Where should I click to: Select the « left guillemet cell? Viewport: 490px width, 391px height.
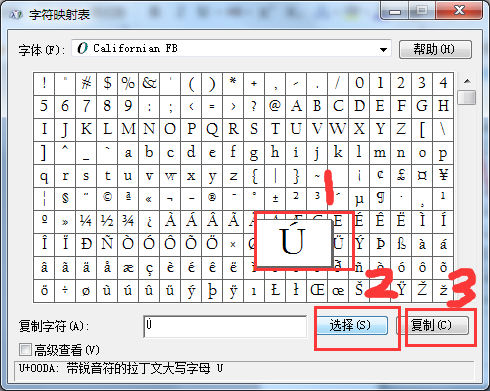click(x=149, y=198)
